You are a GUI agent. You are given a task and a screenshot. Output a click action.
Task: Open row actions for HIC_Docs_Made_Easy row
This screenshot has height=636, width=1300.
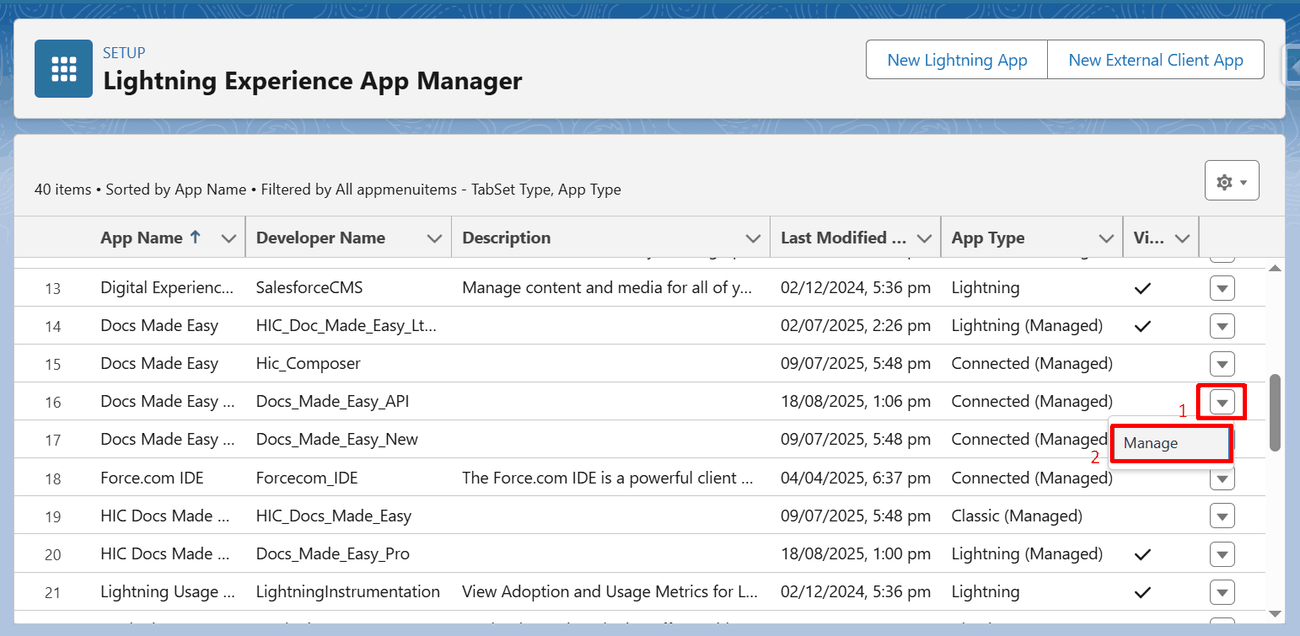coord(1222,516)
